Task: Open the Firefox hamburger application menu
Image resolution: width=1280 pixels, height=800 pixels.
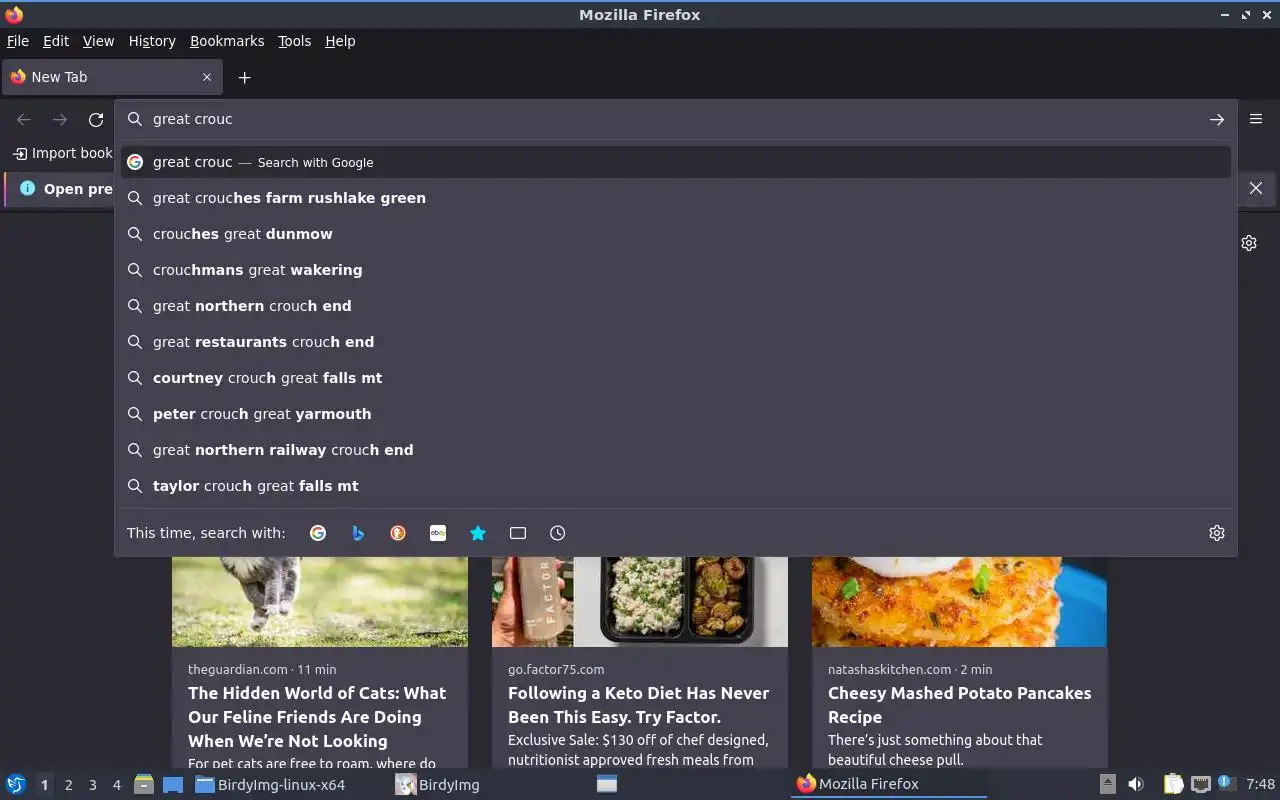Action: [1256, 118]
